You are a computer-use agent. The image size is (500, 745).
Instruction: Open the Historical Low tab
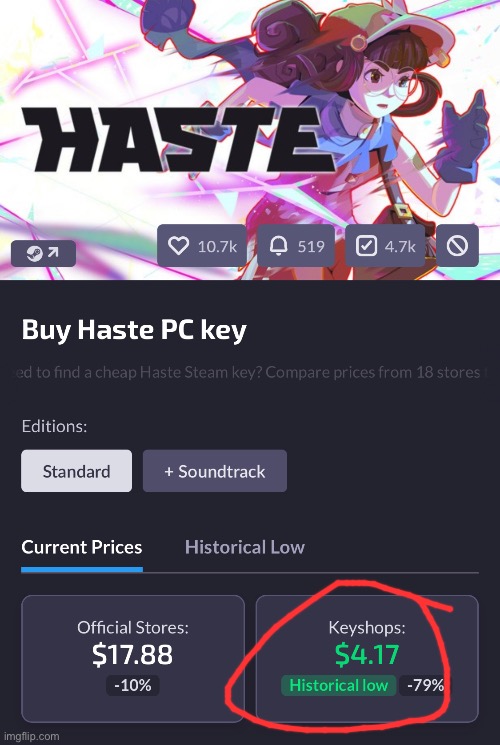(245, 547)
